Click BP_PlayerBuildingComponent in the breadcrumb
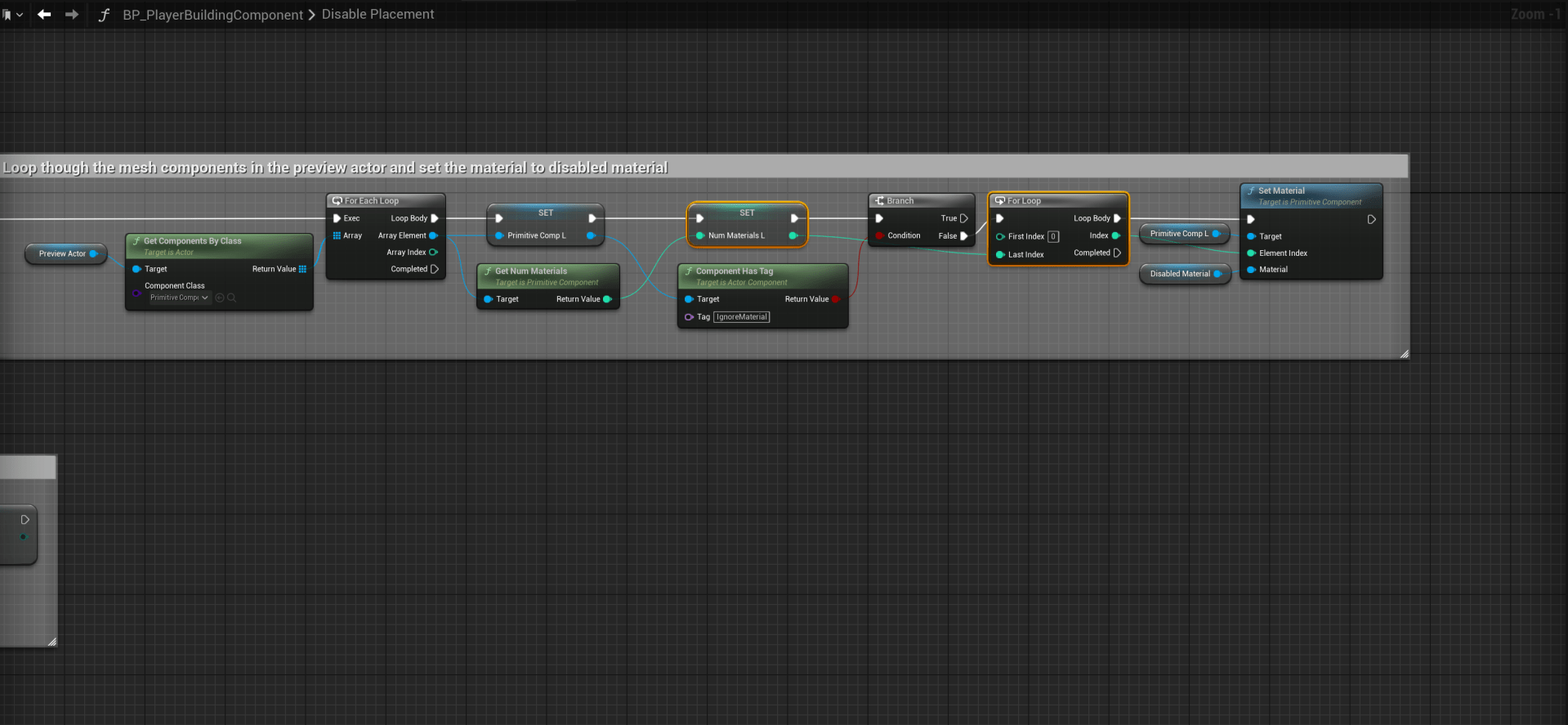 pyautogui.click(x=212, y=15)
